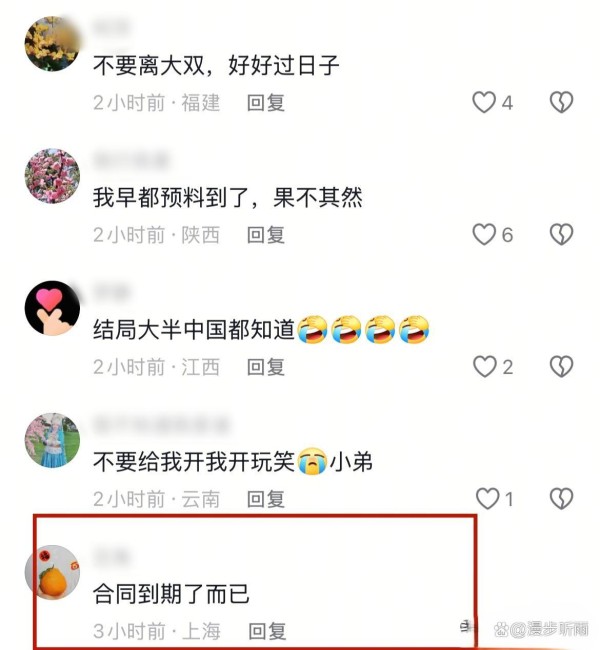Viewport: 600px width, 650px height.
Task: Reply to the 陕西 comment via 回复
Action: click(266, 235)
